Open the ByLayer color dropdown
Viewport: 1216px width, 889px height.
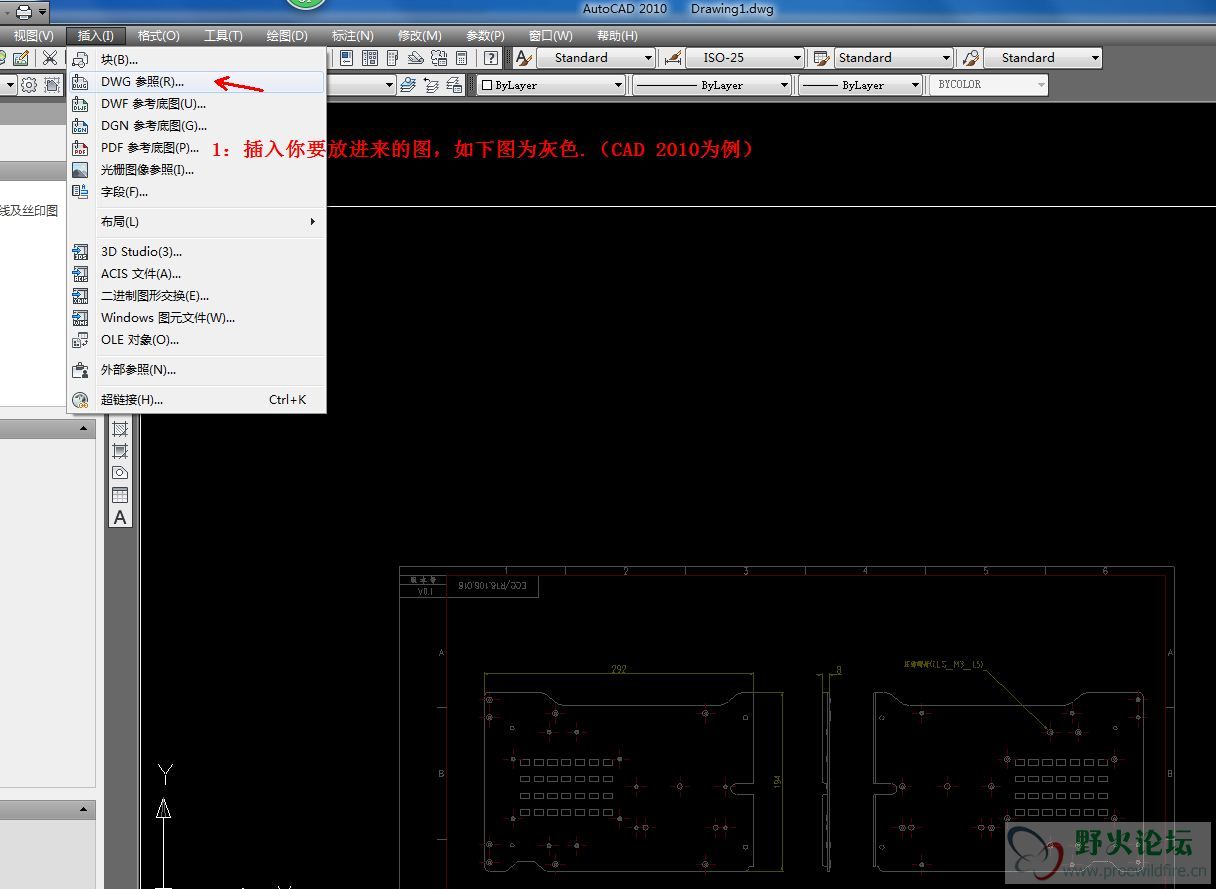coord(551,85)
